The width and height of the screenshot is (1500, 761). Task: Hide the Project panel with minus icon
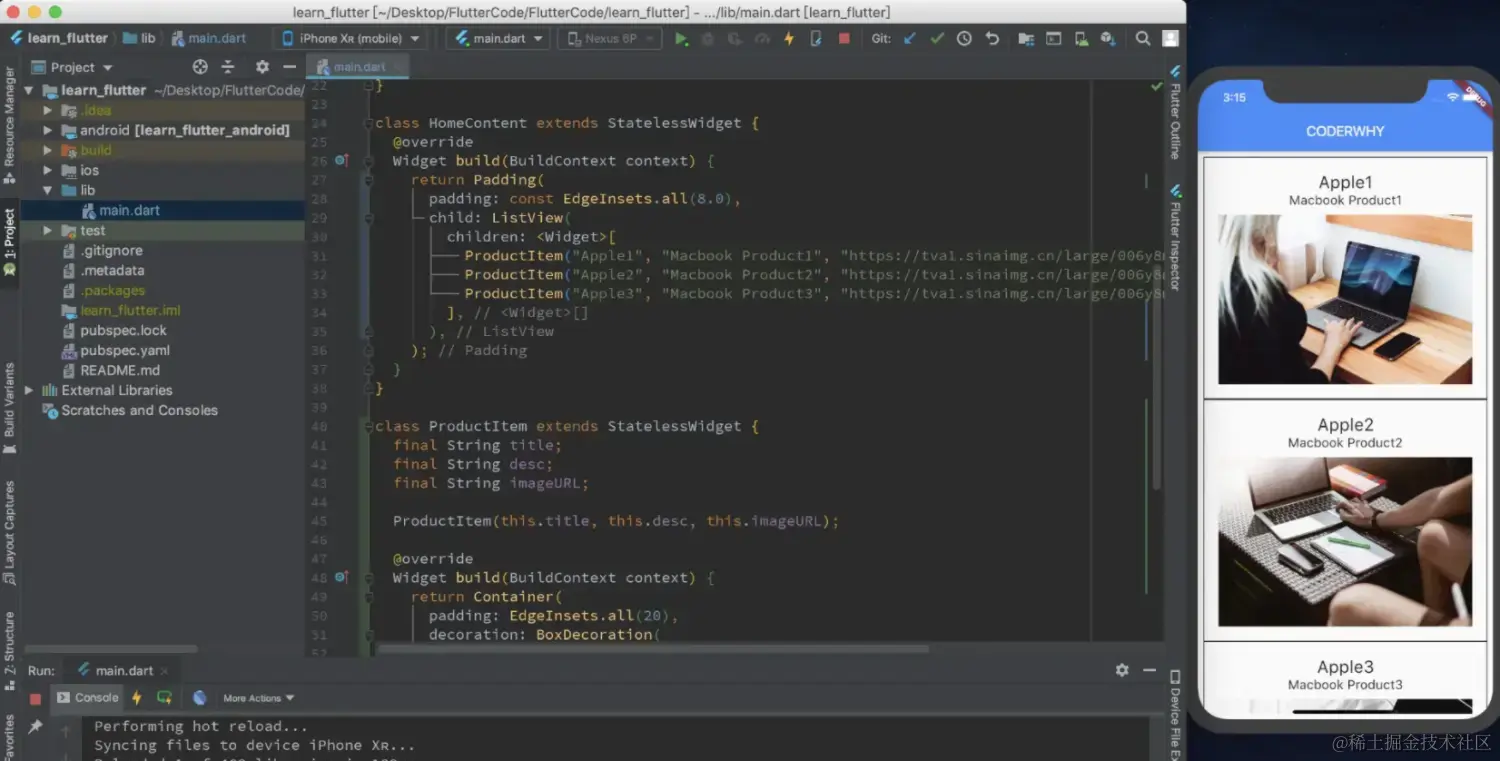(289, 67)
